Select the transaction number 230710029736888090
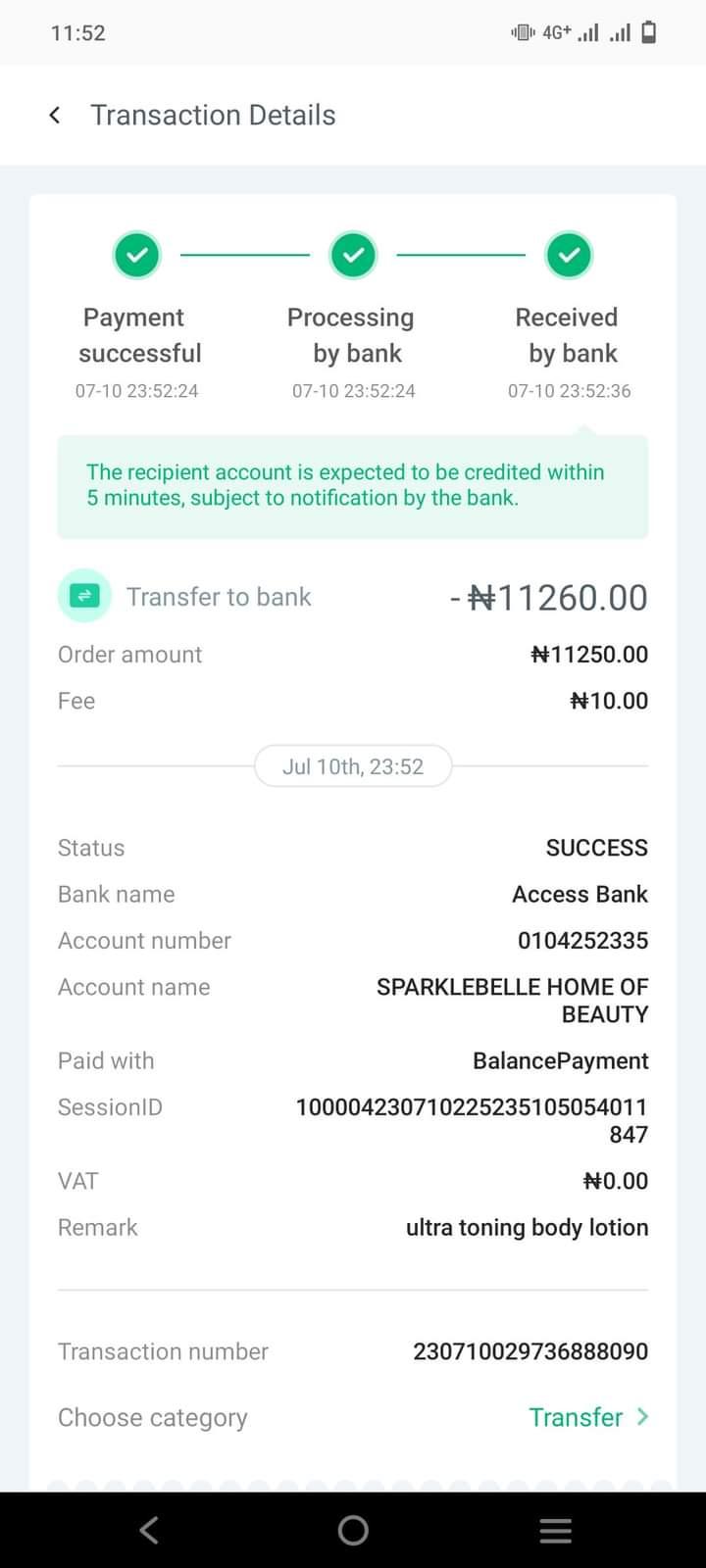This screenshot has height=1568, width=706. [x=530, y=1351]
